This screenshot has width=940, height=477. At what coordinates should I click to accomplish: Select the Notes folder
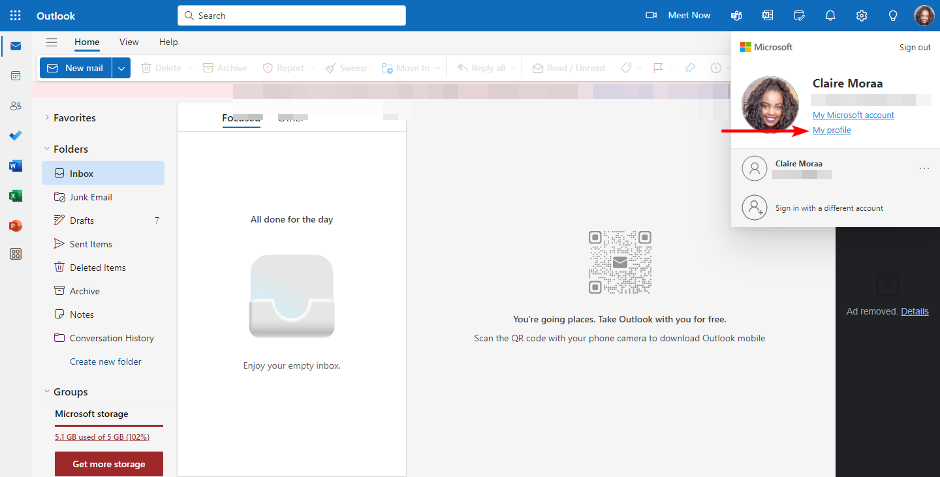103,314
